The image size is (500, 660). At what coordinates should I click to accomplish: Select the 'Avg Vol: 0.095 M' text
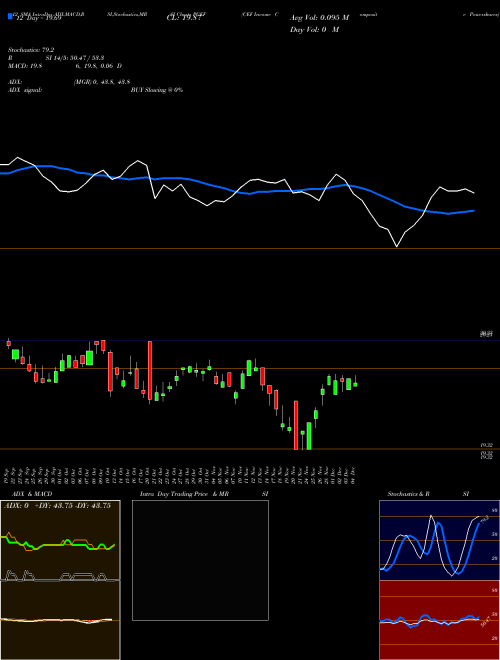(319, 18)
